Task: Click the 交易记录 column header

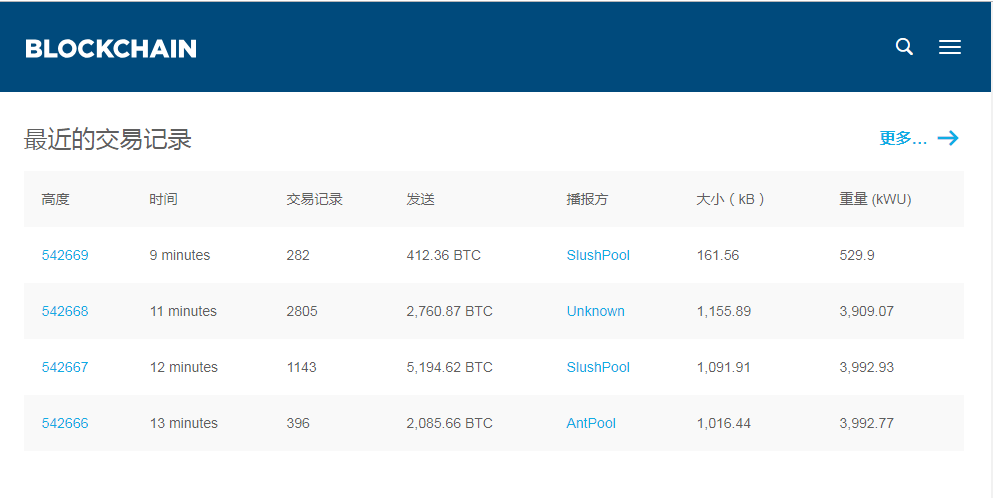Action: 314,199
